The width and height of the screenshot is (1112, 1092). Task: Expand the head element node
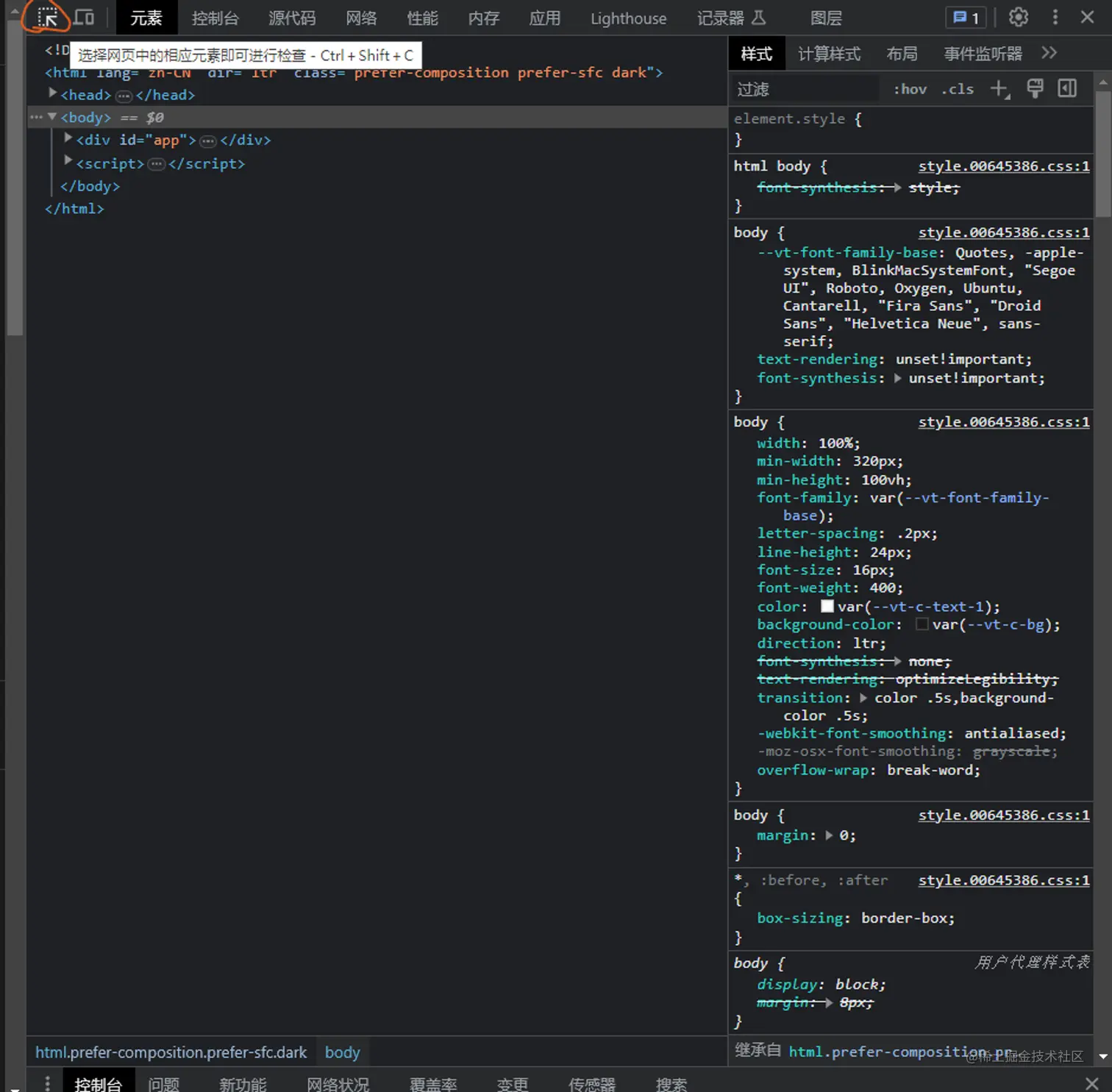[52, 93]
